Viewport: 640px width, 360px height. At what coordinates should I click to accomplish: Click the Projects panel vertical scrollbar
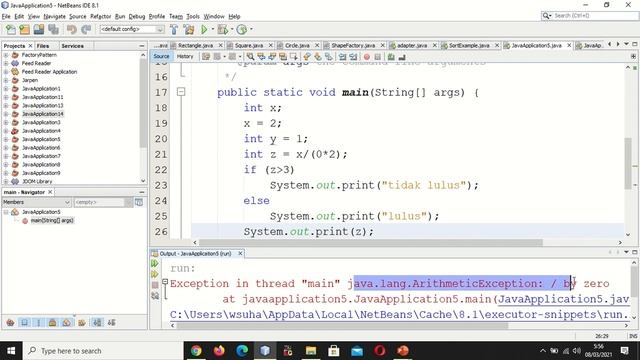143,104
